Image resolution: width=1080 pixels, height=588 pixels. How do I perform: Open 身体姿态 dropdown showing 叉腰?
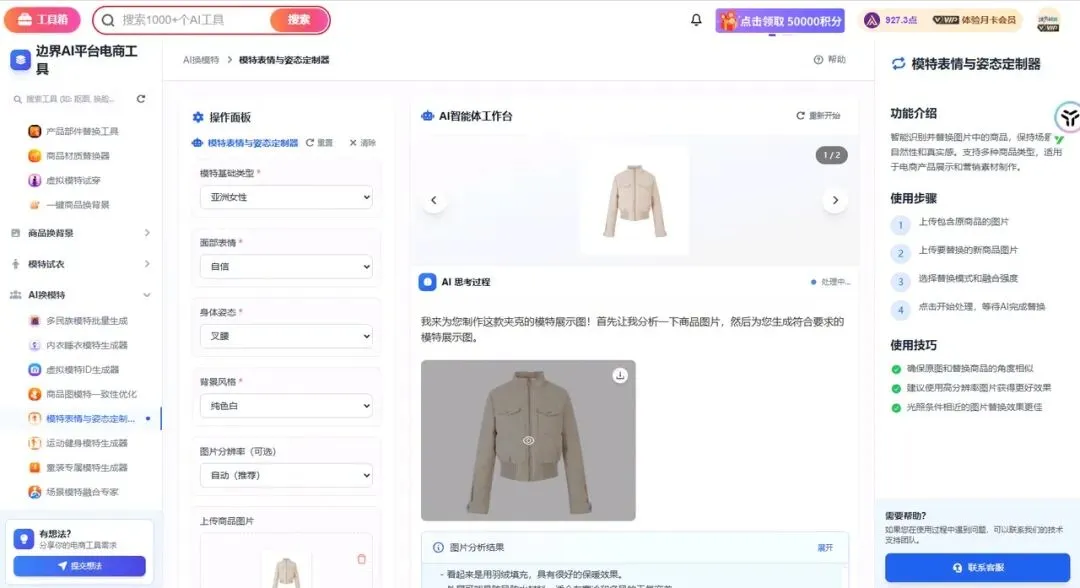pos(286,336)
